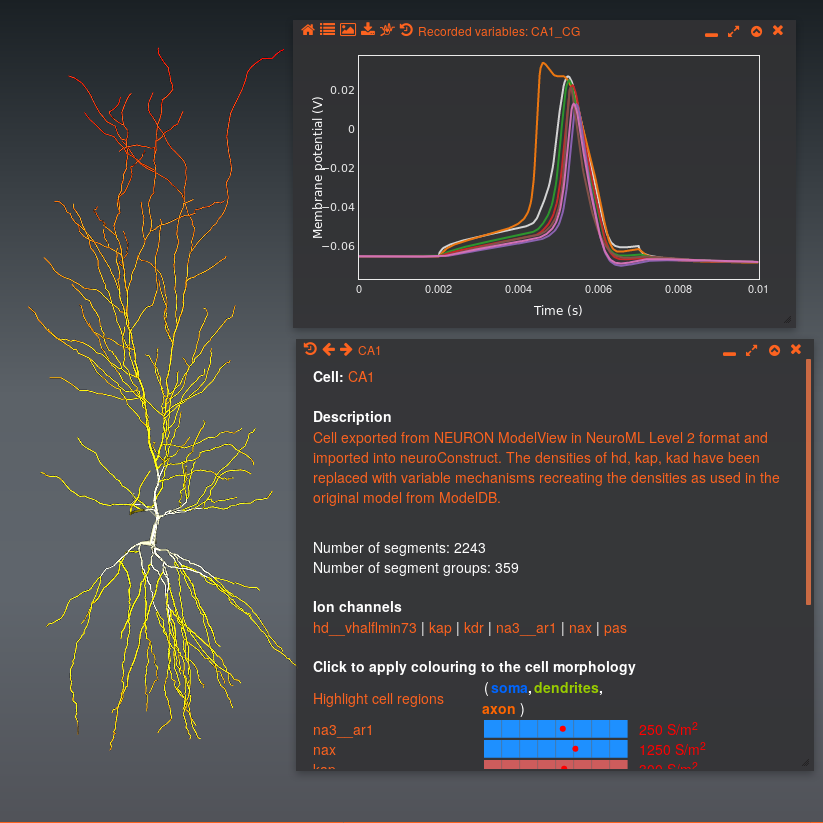823x823 pixels.
Task: Click the home icon in plot panel
Action: pos(308,31)
